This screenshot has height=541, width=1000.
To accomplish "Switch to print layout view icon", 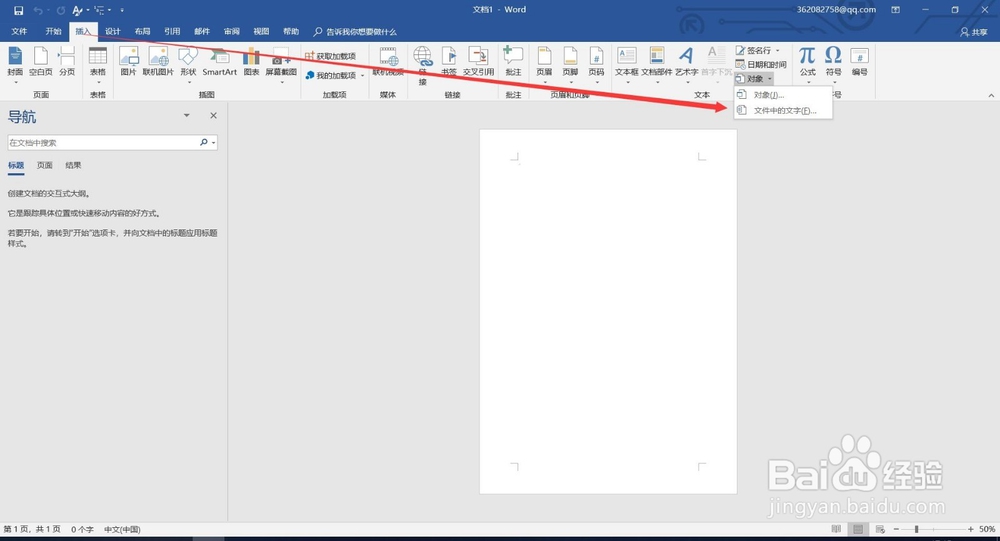I will coord(858,529).
